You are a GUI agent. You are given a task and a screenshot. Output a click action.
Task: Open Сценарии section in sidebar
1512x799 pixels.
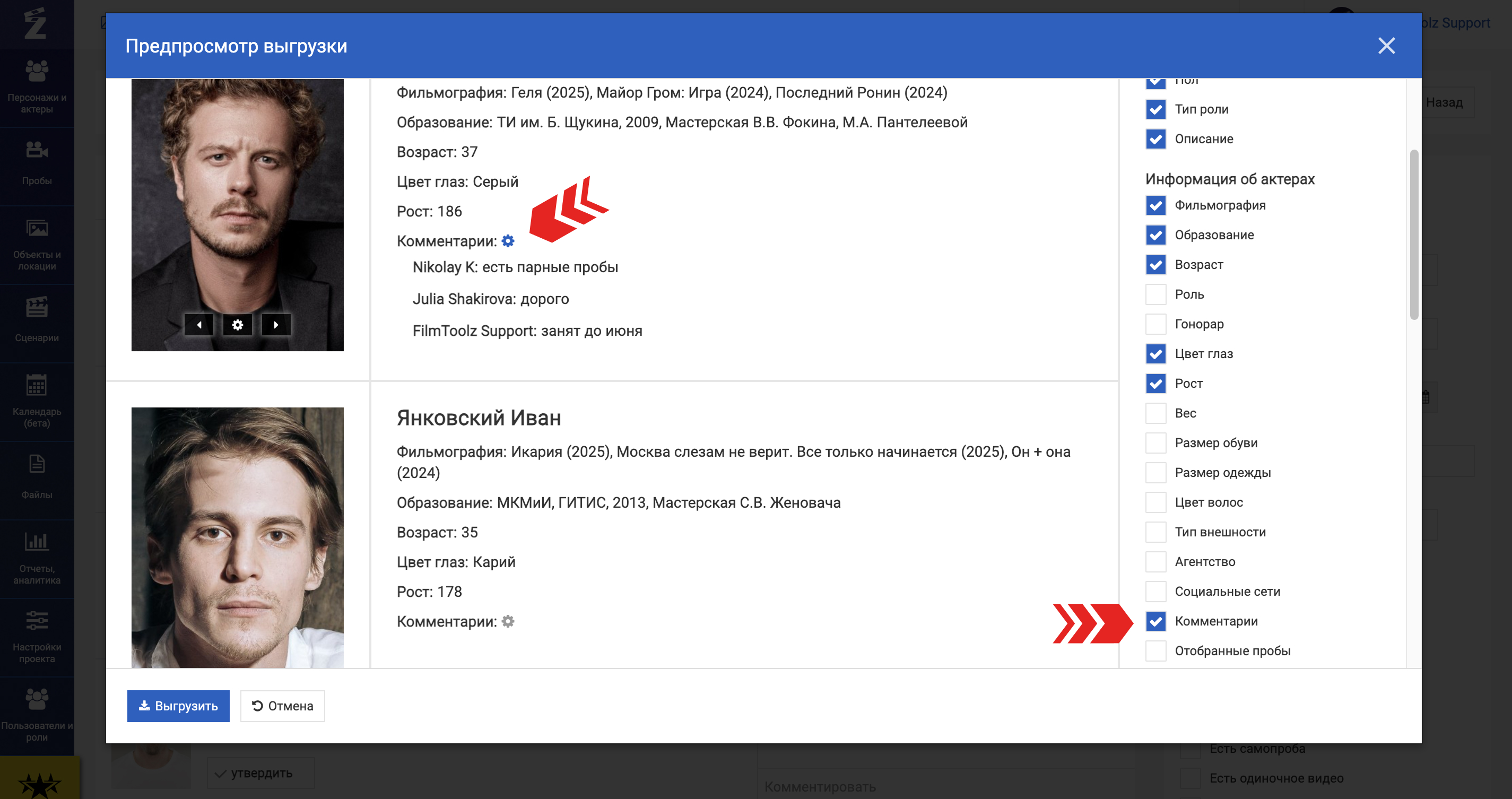37,320
